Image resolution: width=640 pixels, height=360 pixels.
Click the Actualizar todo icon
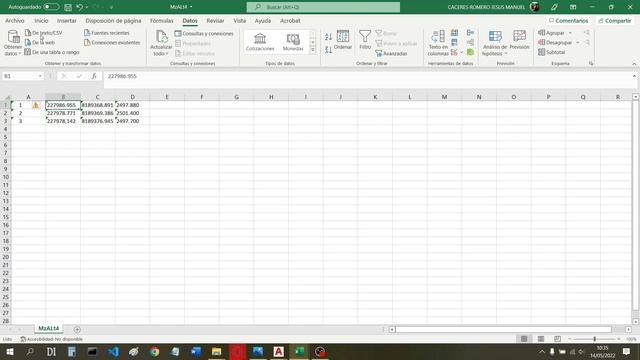[161, 37]
